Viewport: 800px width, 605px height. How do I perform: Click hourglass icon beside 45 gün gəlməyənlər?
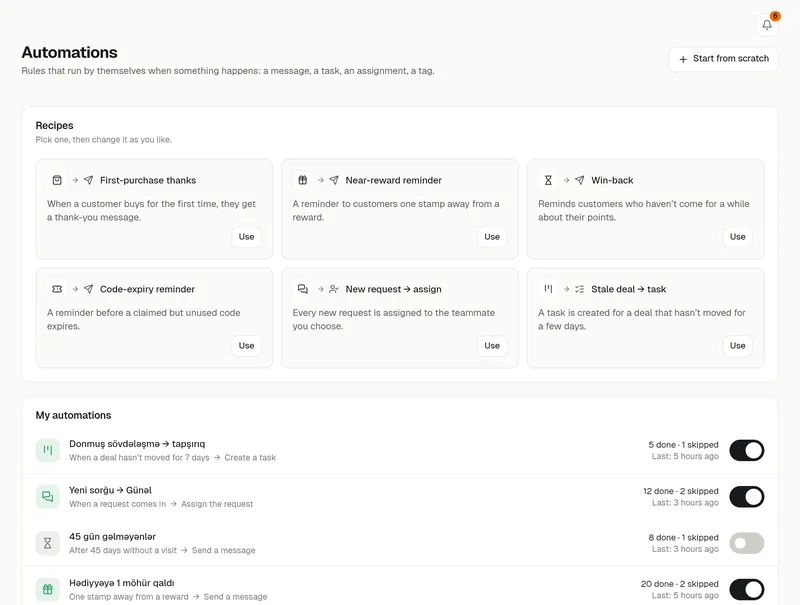[x=47, y=543]
